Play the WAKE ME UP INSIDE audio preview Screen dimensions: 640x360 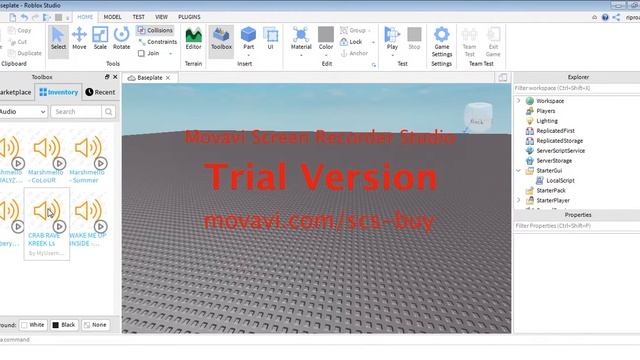[100, 226]
